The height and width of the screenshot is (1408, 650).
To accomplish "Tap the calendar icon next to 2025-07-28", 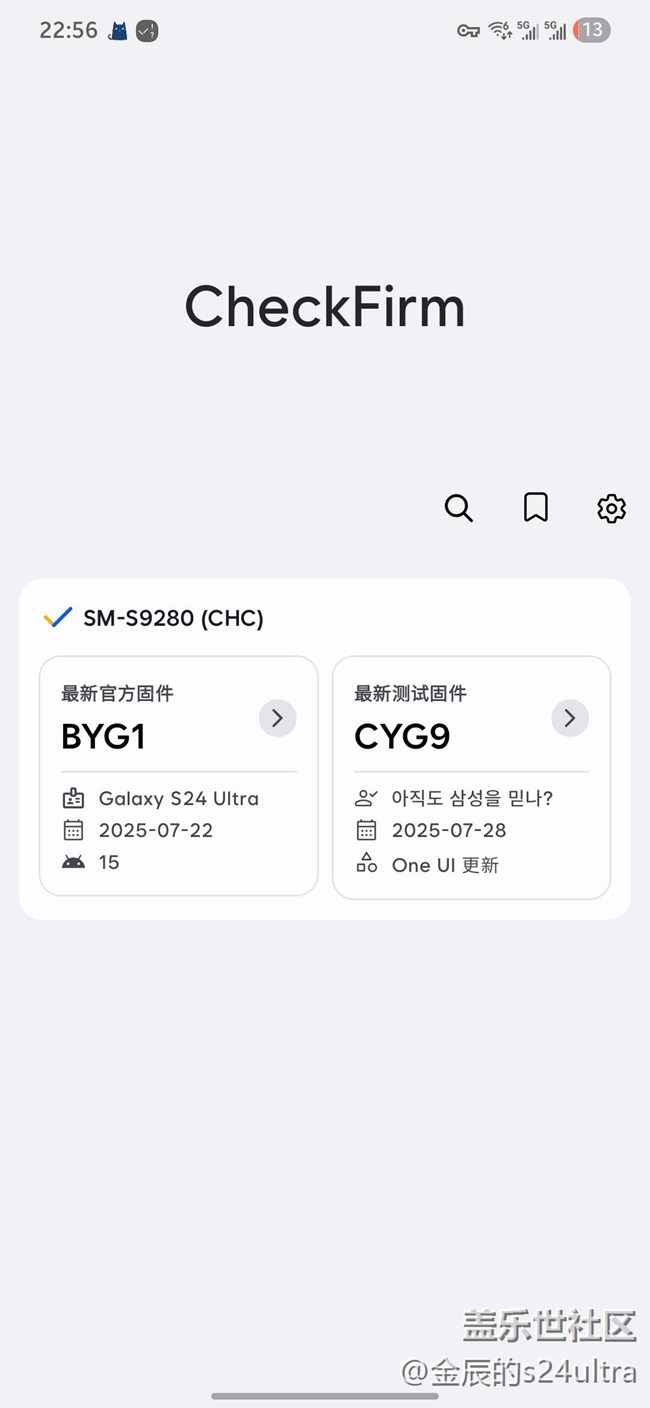I will click(x=367, y=830).
